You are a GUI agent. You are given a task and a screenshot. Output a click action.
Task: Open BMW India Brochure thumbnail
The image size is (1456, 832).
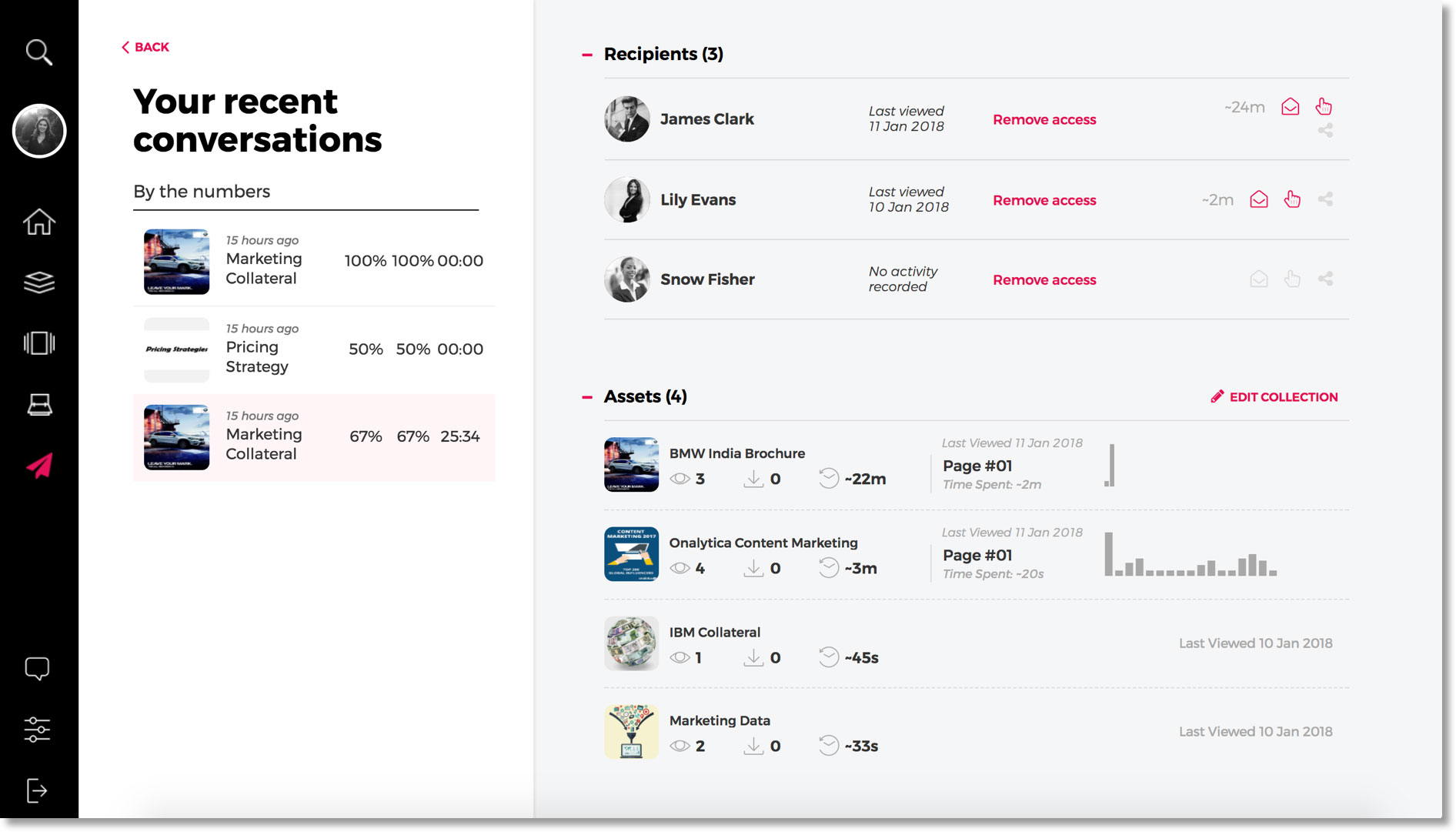coord(631,465)
